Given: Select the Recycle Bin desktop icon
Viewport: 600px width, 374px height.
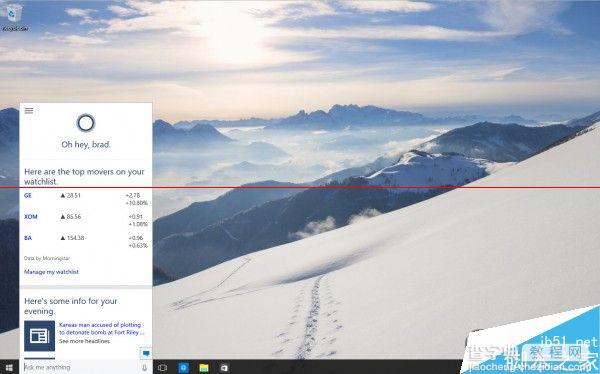Looking at the screenshot, I should click(x=14, y=16).
